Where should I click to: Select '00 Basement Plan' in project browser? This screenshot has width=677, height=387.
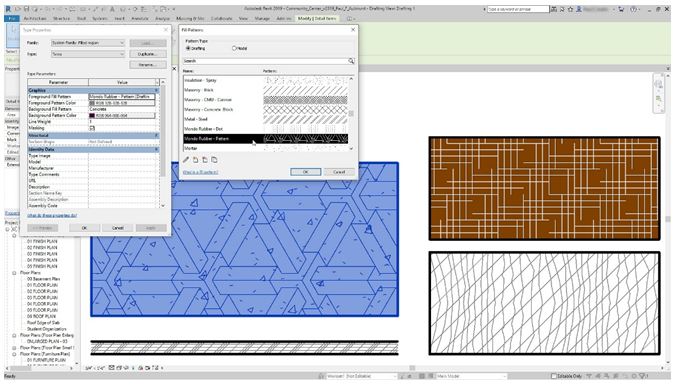click(x=44, y=279)
